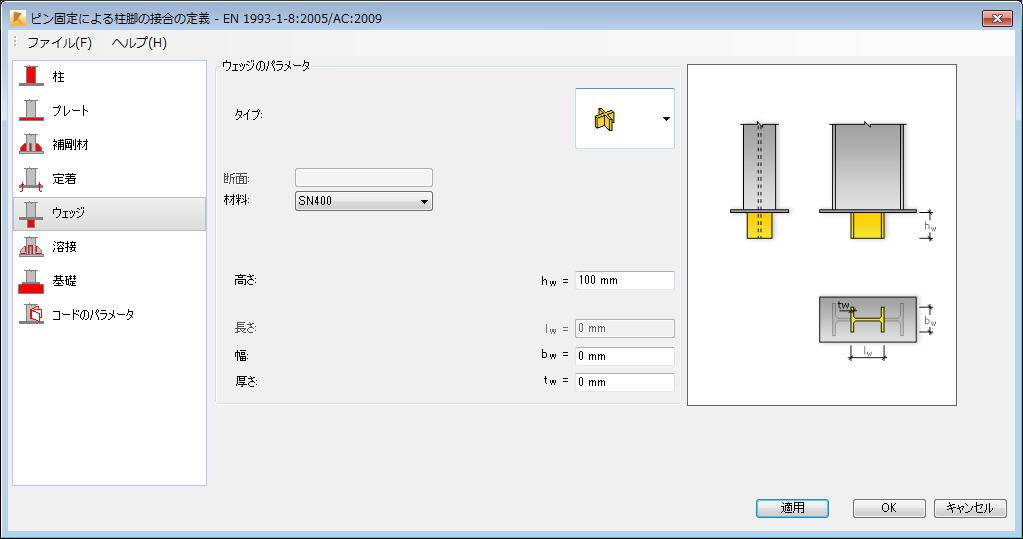This screenshot has width=1023, height=539.
Task: Click the 基礎 list label
Action: pos(65,281)
